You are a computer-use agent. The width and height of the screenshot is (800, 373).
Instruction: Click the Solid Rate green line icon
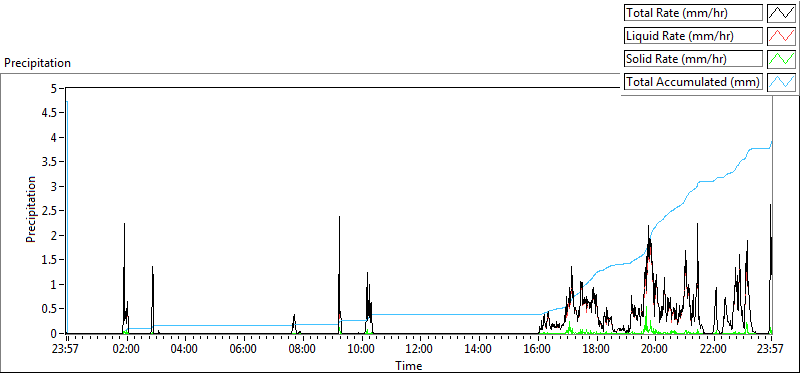[x=782, y=59]
